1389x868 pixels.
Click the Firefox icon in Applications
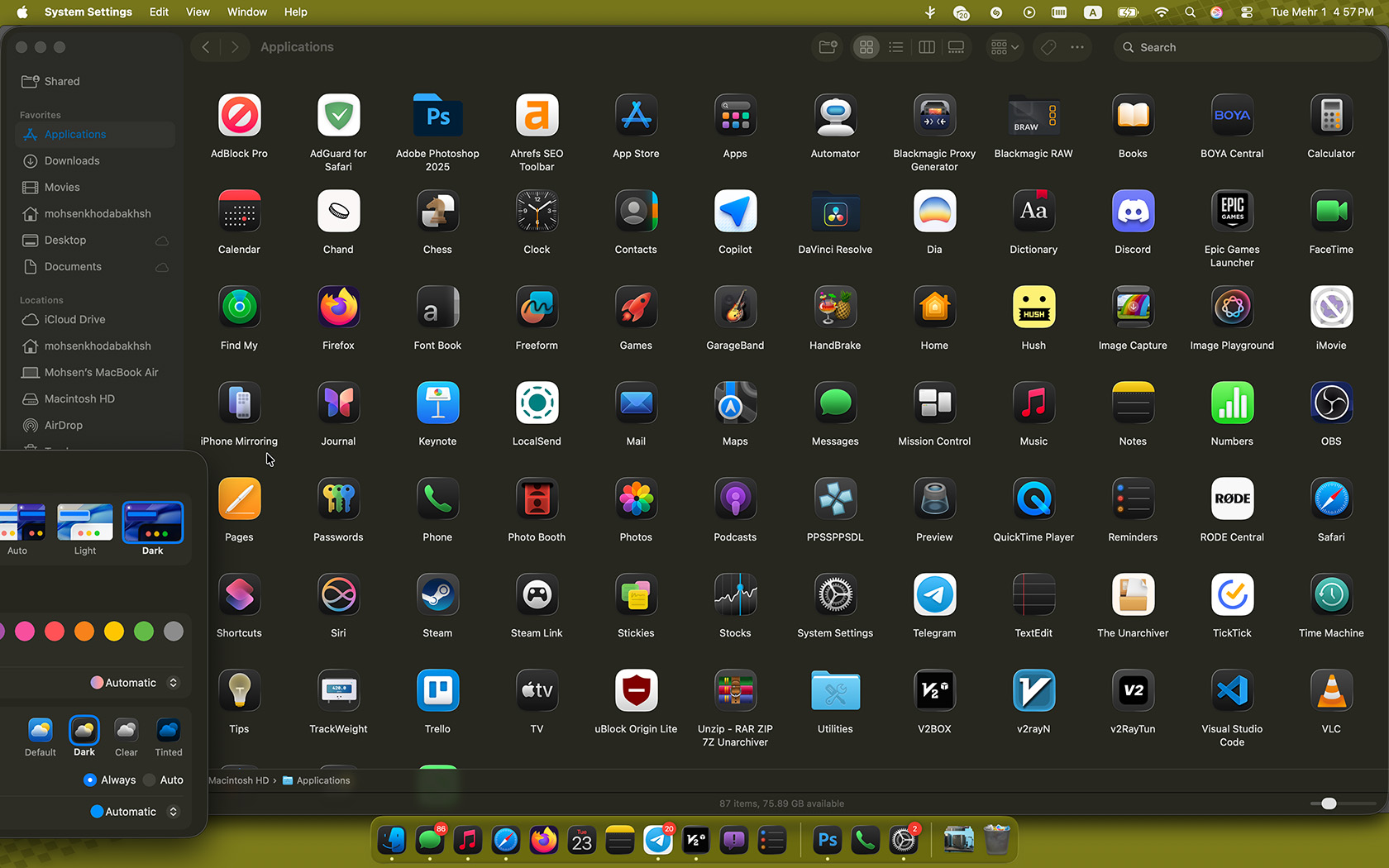[338, 308]
